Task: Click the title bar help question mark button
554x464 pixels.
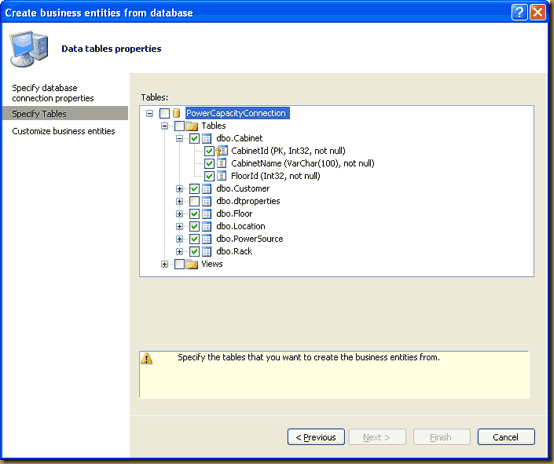Action: pyautogui.click(x=519, y=12)
